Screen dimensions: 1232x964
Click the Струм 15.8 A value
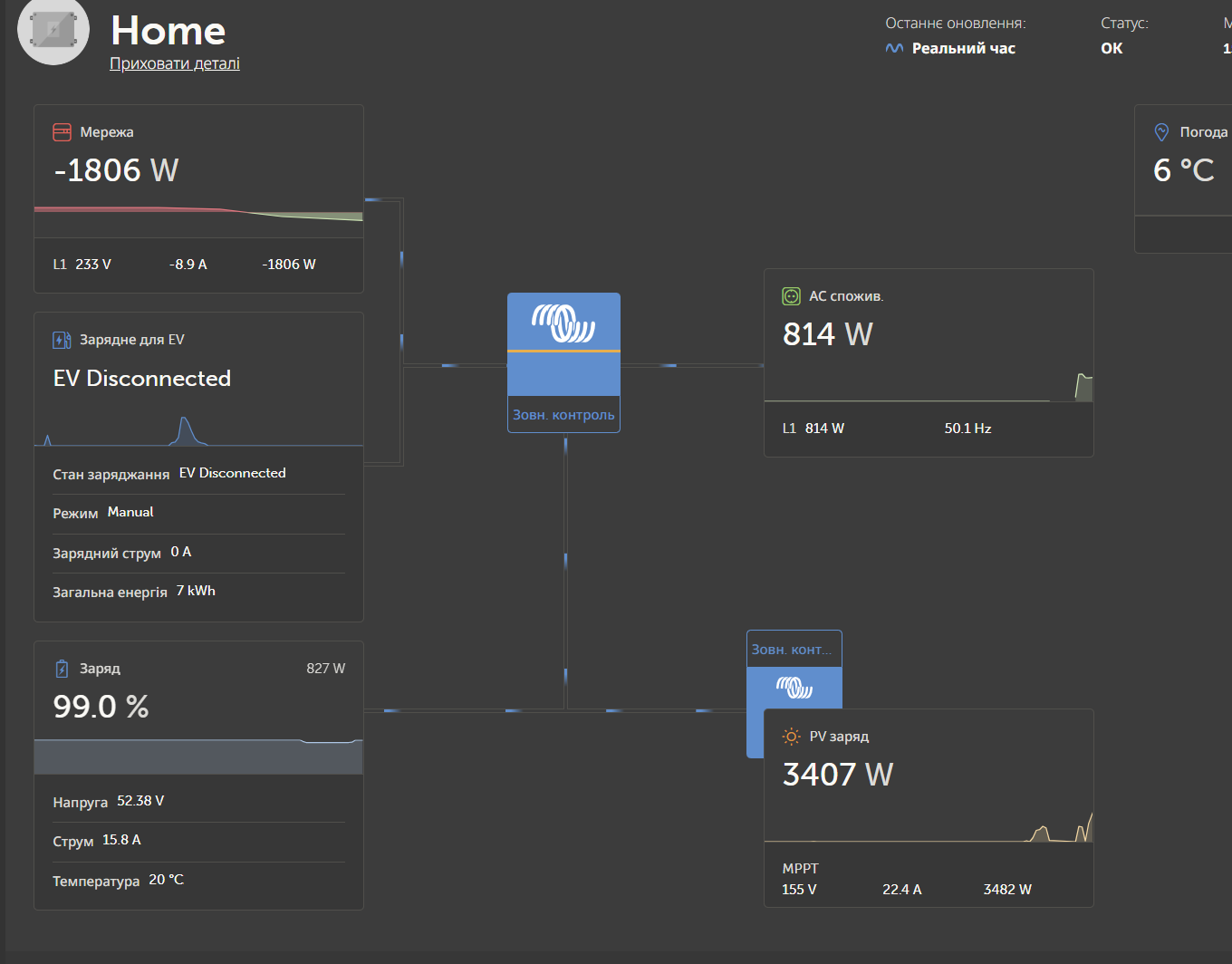(121, 840)
